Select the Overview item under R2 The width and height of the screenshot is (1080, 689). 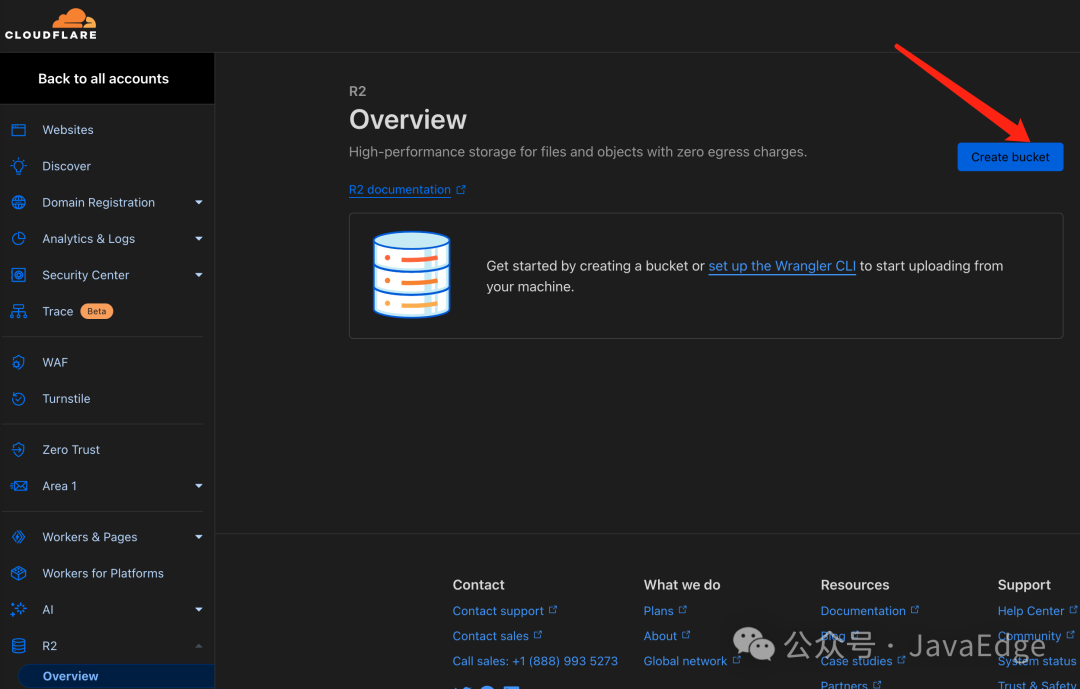116,676
